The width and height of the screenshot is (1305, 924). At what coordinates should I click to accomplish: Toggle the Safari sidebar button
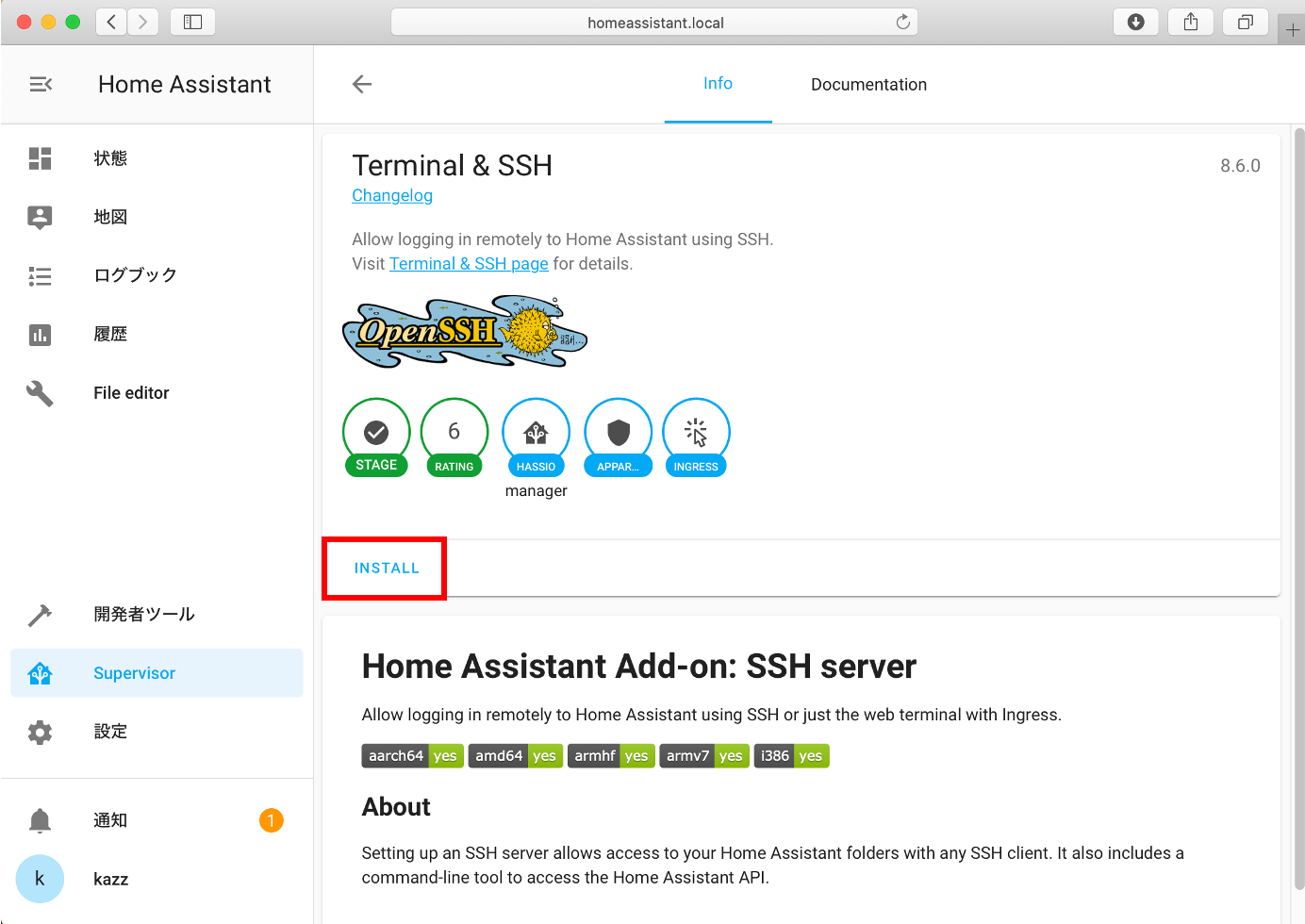(x=192, y=22)
